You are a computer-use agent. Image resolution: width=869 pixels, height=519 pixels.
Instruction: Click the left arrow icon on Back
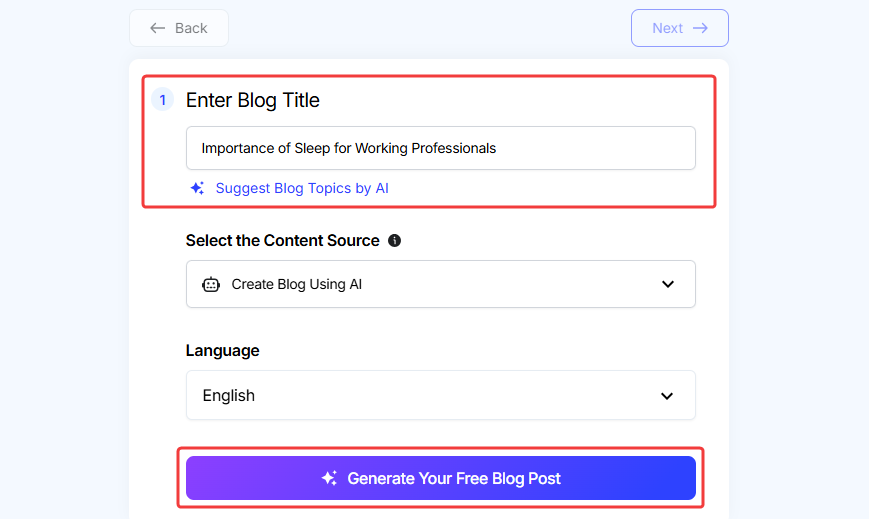(x=157, y=28)
